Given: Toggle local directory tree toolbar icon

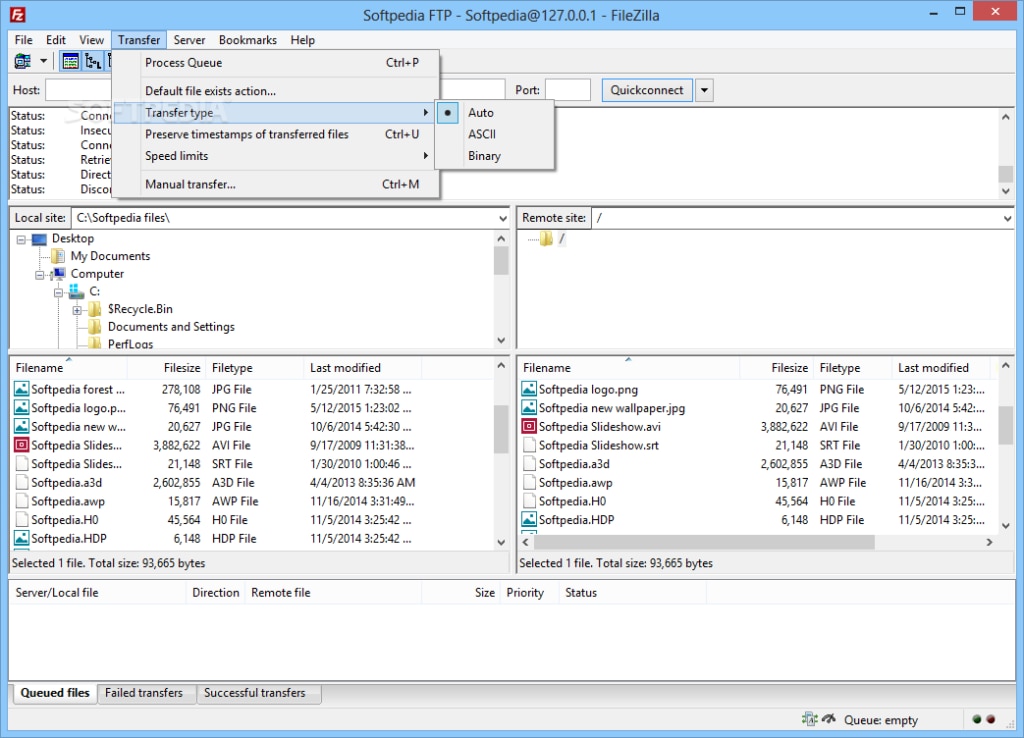Looking at the screenshot, I should point(93,61).
